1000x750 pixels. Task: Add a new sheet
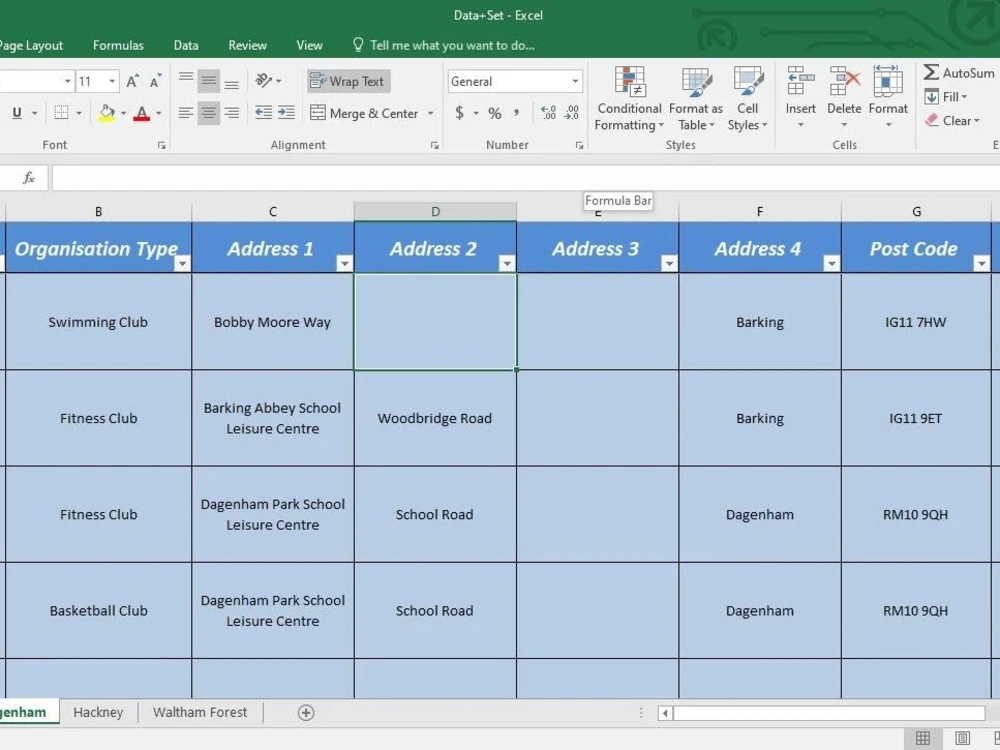[x=306, y=713]
